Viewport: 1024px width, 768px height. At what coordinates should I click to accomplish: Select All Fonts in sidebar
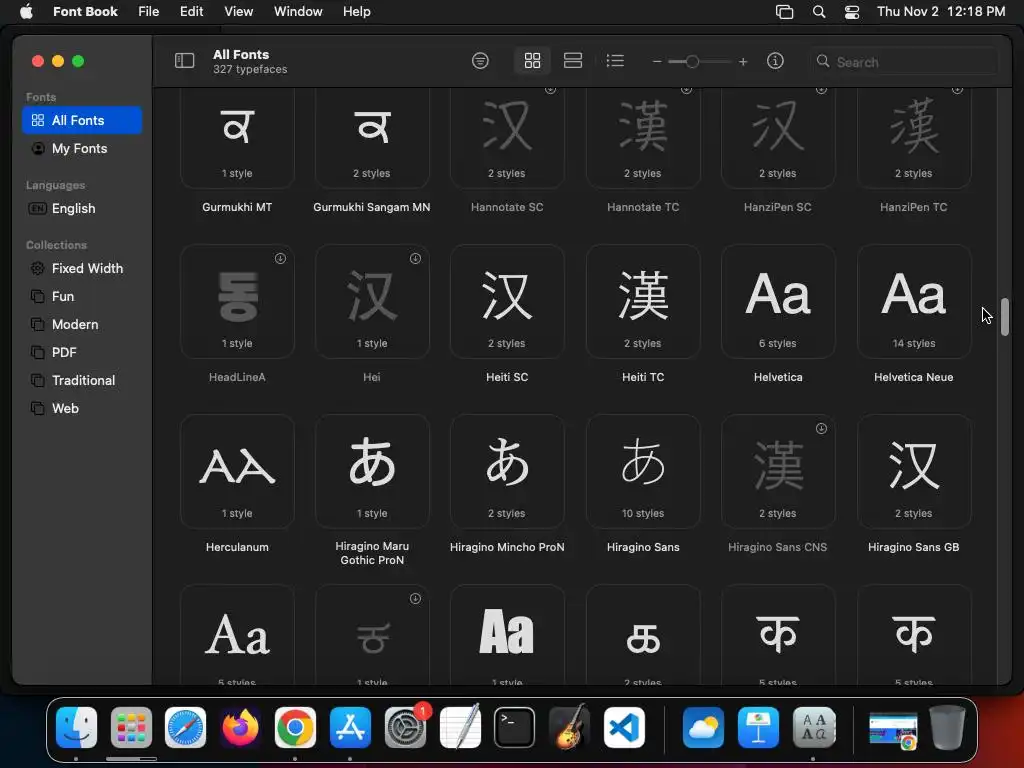pos(82,120)
